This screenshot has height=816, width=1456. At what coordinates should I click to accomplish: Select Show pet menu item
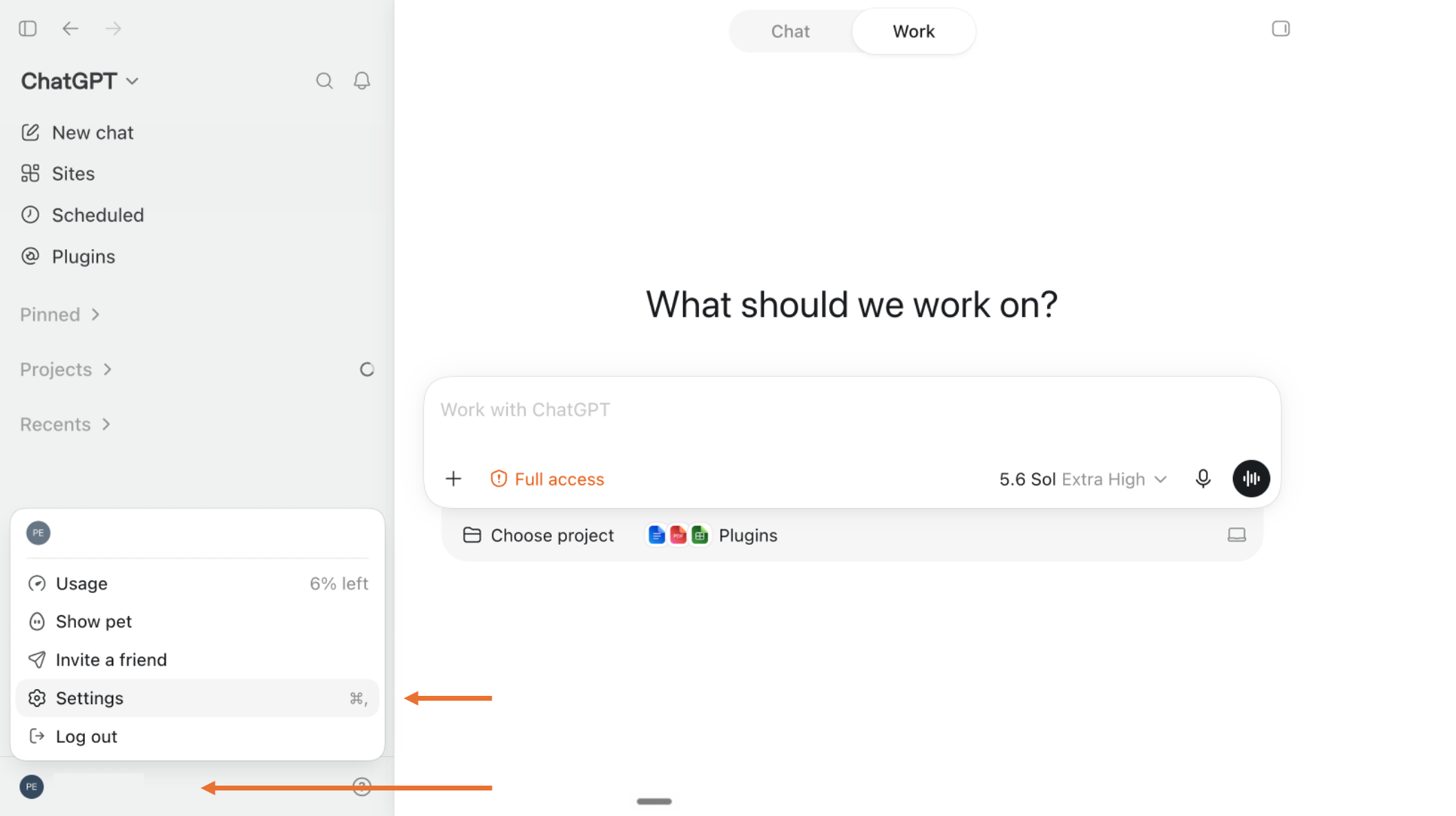pyautogui.click(x=198, y=621)
